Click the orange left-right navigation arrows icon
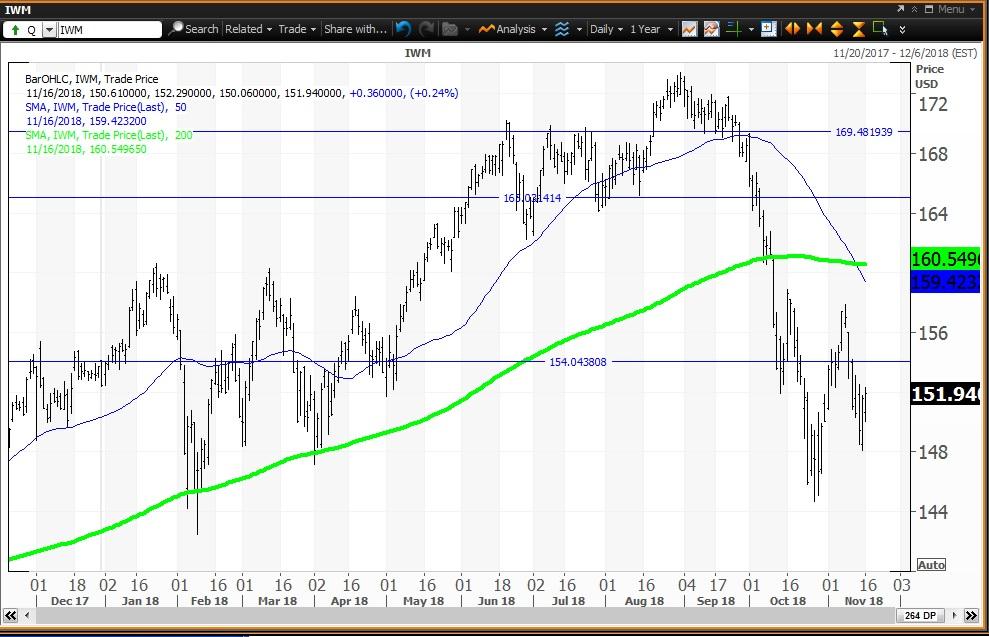Screen dimensions: 989x637 (790, 29)
